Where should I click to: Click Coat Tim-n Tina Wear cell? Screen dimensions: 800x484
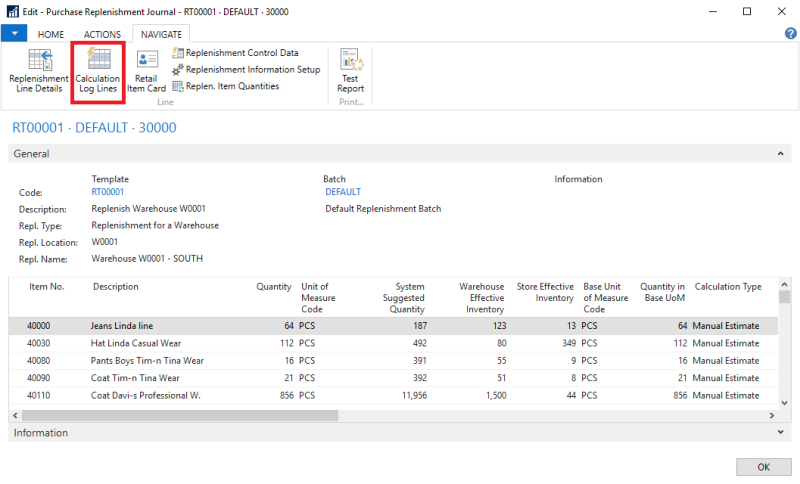click(x=135, y=378)
